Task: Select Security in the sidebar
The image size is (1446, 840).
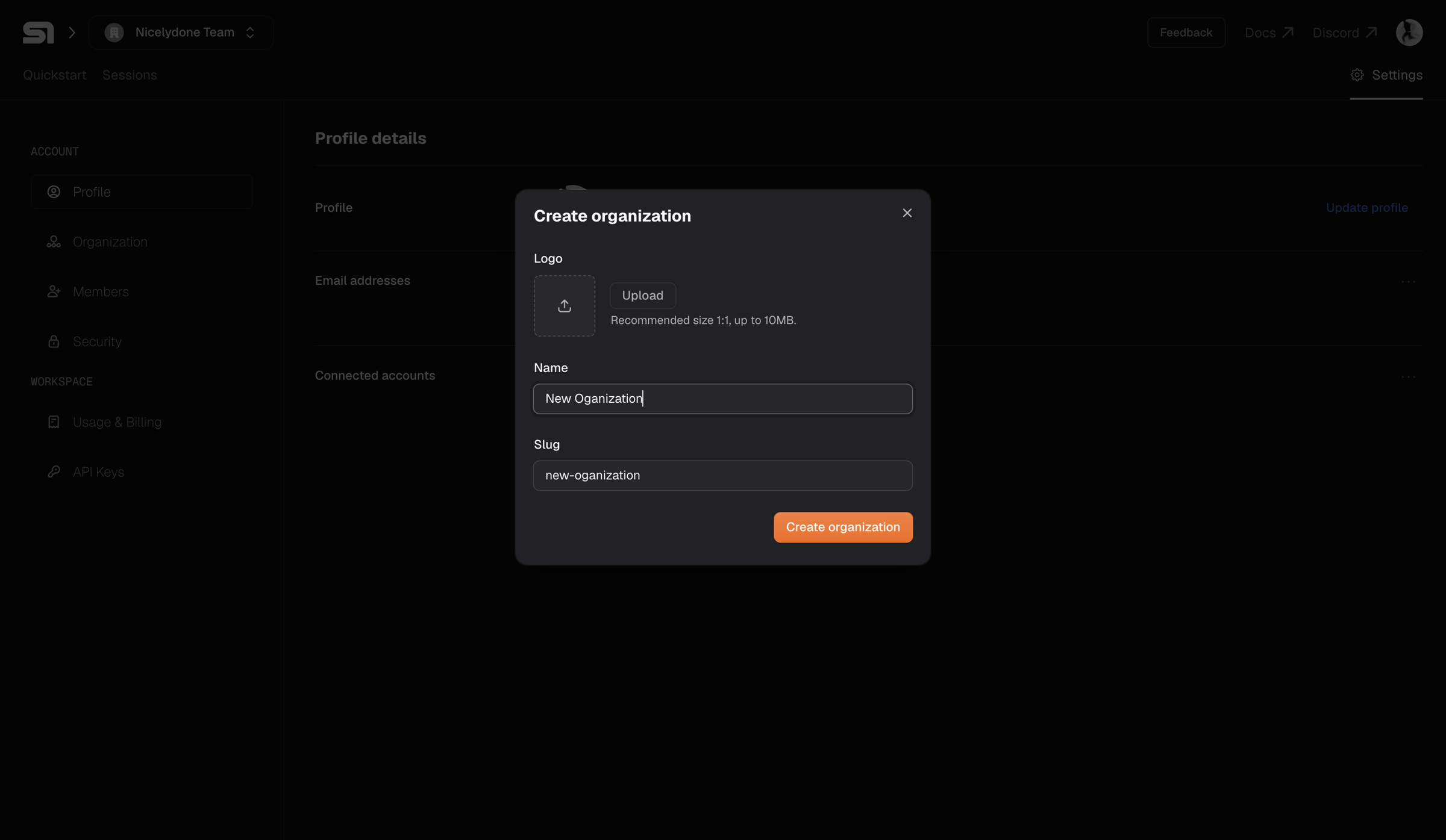Action: [x=142, y=342]
